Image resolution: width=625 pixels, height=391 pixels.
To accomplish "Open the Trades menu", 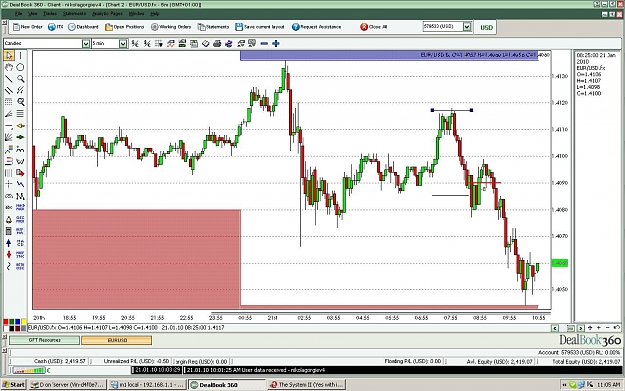I will [50, 14].
